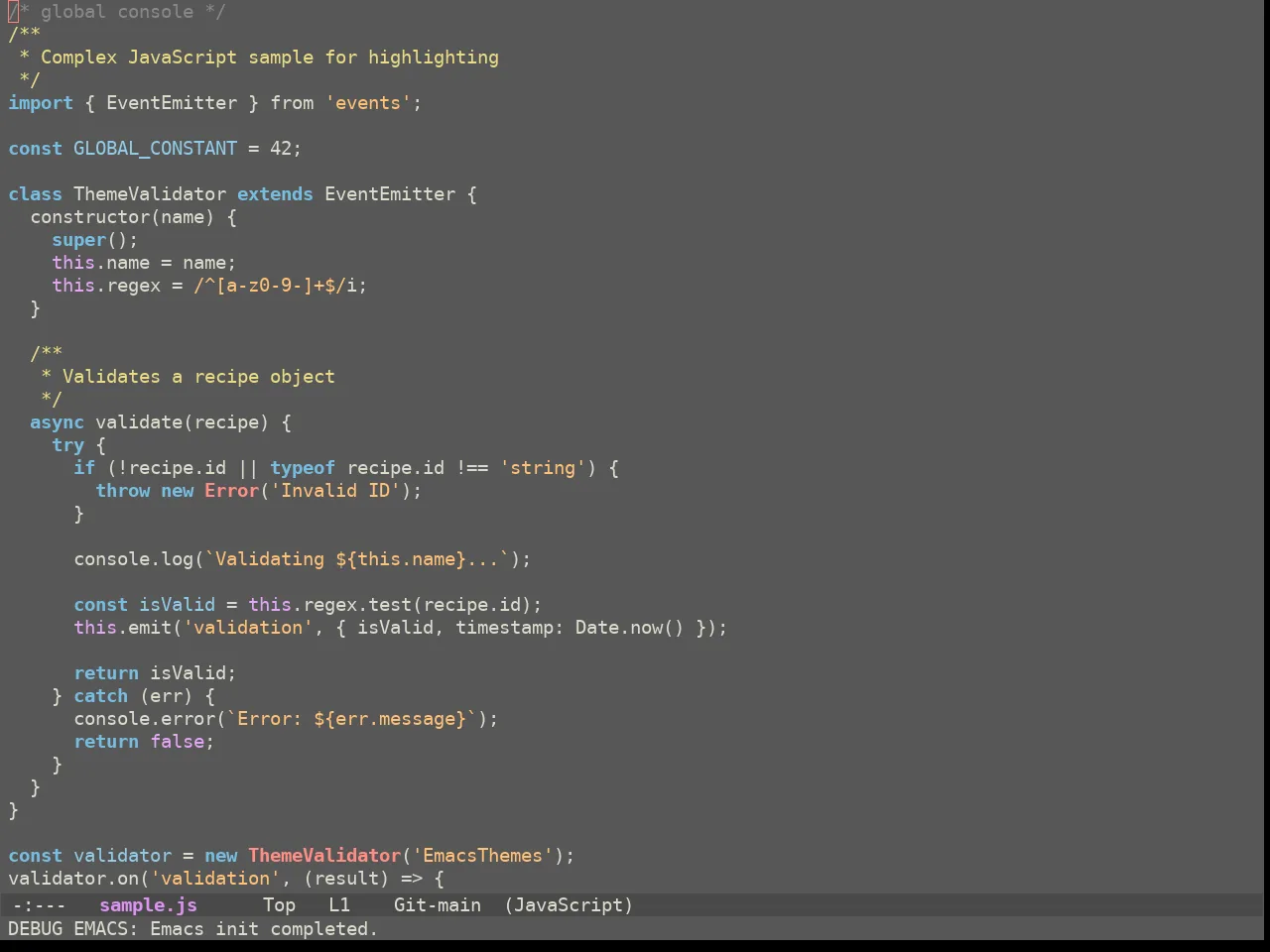Image resolution: width=1270 pixels, height=952 pixels.
Task: Click on GLOBAL_CONSTANT identifier
Action: click(x=156, y=149)
